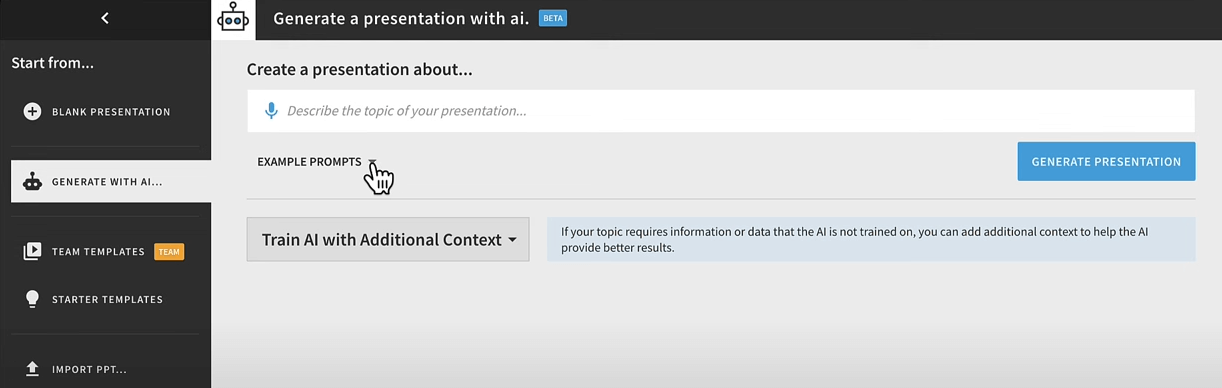The width and height of the screenshot is (1222, 388).
Task: Click the lightbulb icon beside Starter Templates
Action: [32, 299]
